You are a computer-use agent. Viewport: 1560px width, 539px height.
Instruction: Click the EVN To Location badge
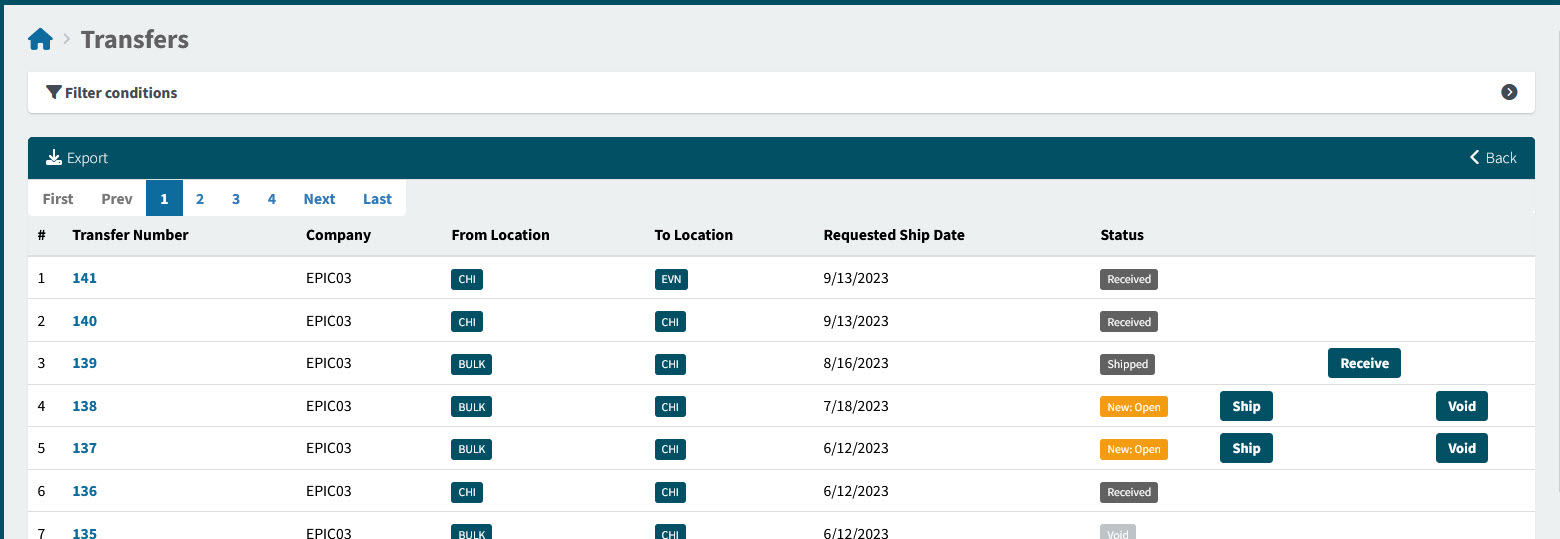[671, 279]
